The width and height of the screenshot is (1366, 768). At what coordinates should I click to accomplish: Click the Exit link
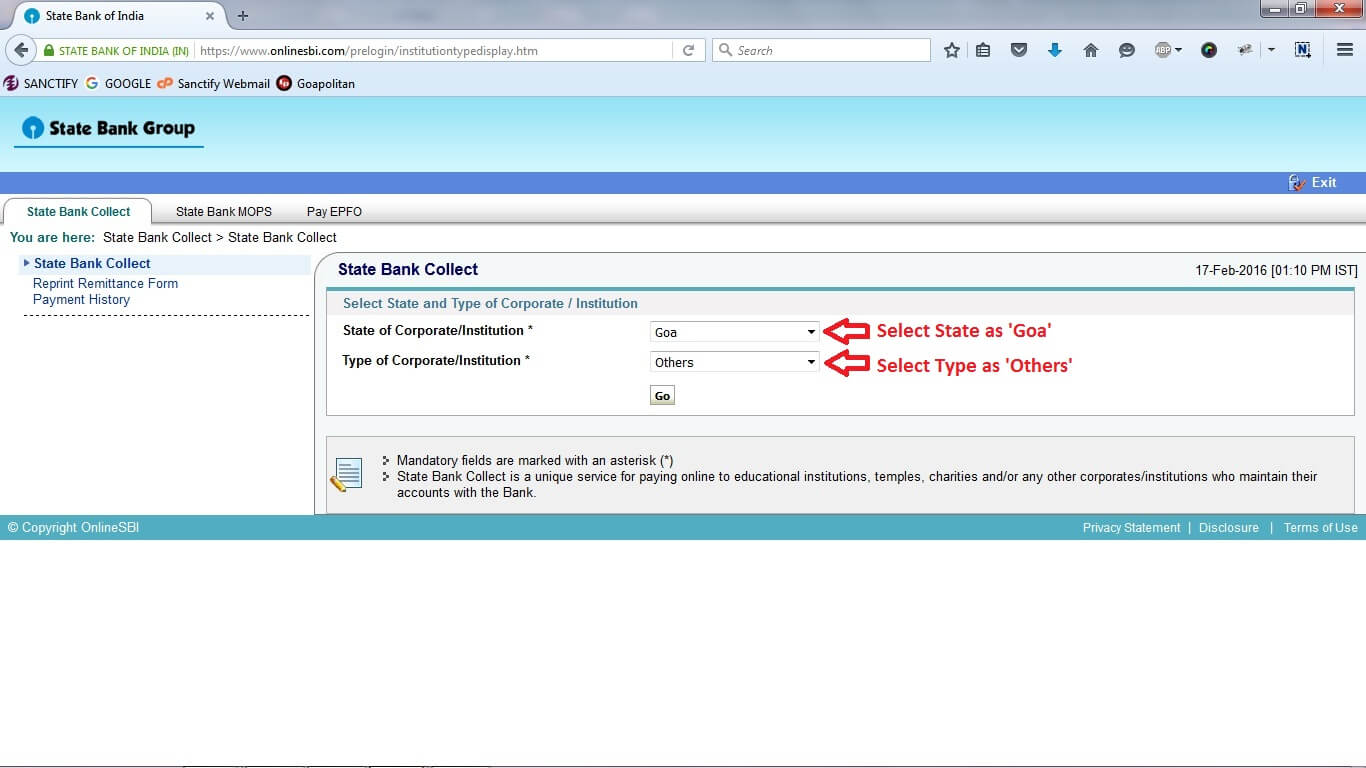click(x=1313, y=182)
